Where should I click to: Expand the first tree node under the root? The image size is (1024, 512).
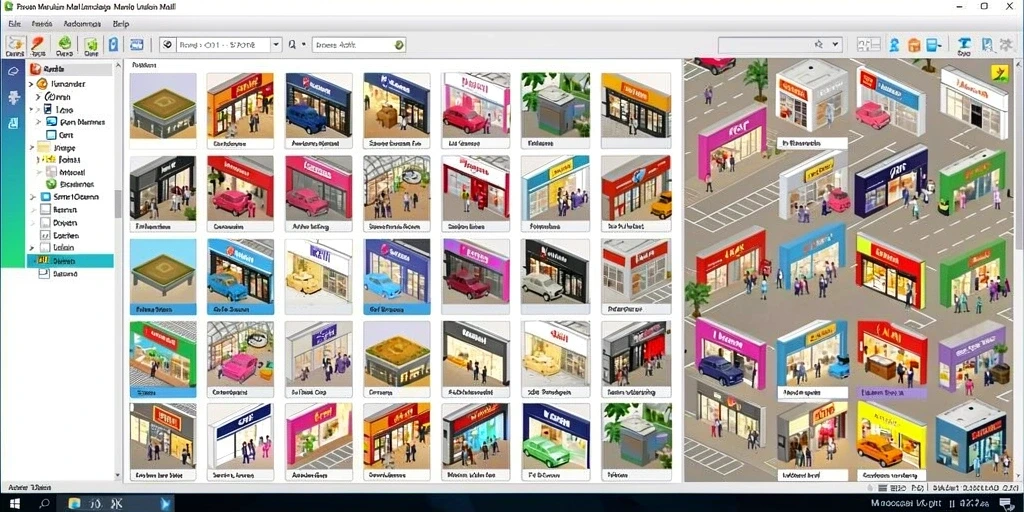(x=31, y=84)
